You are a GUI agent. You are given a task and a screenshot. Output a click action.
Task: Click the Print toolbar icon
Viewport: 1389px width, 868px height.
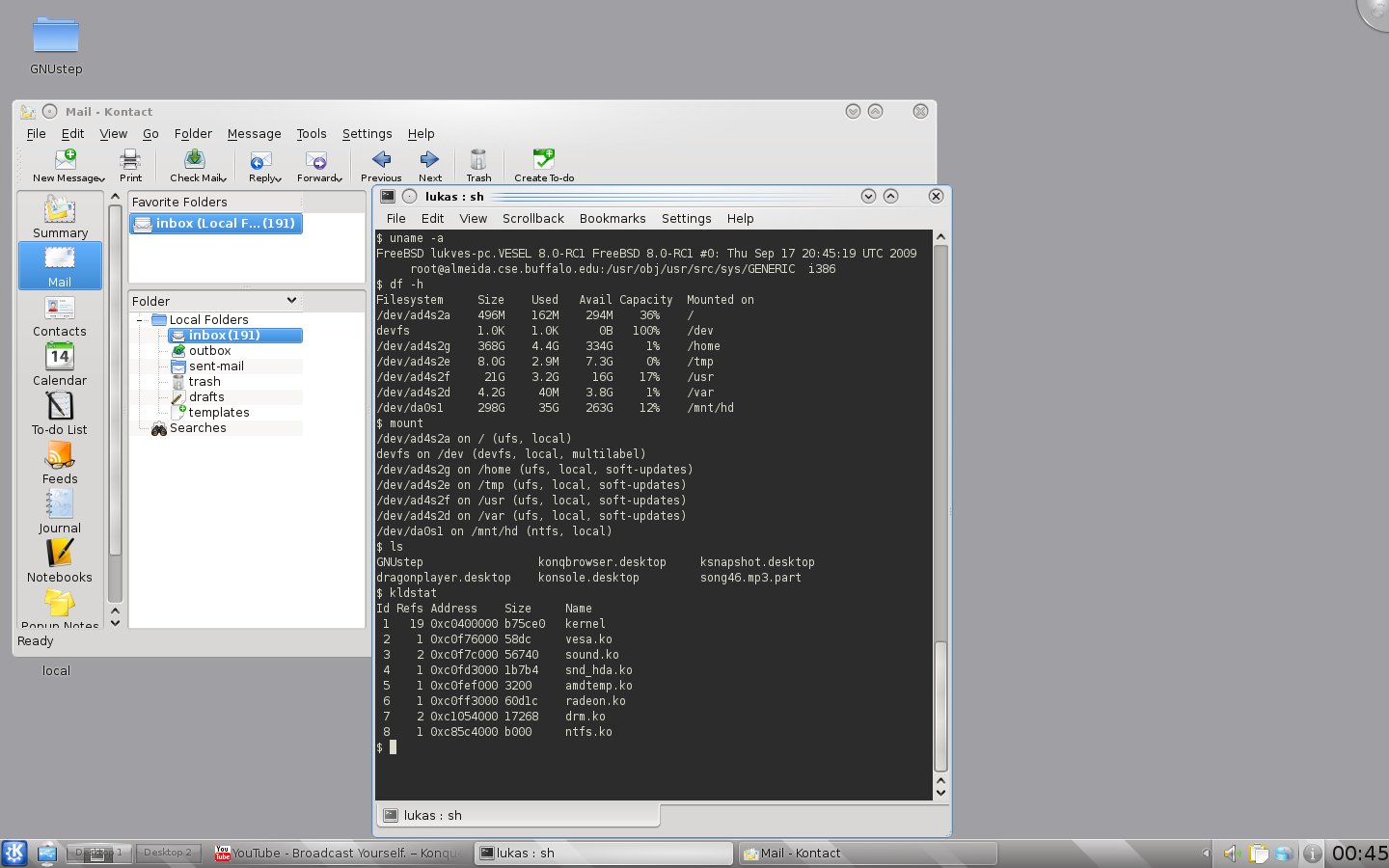pos(130,159)
